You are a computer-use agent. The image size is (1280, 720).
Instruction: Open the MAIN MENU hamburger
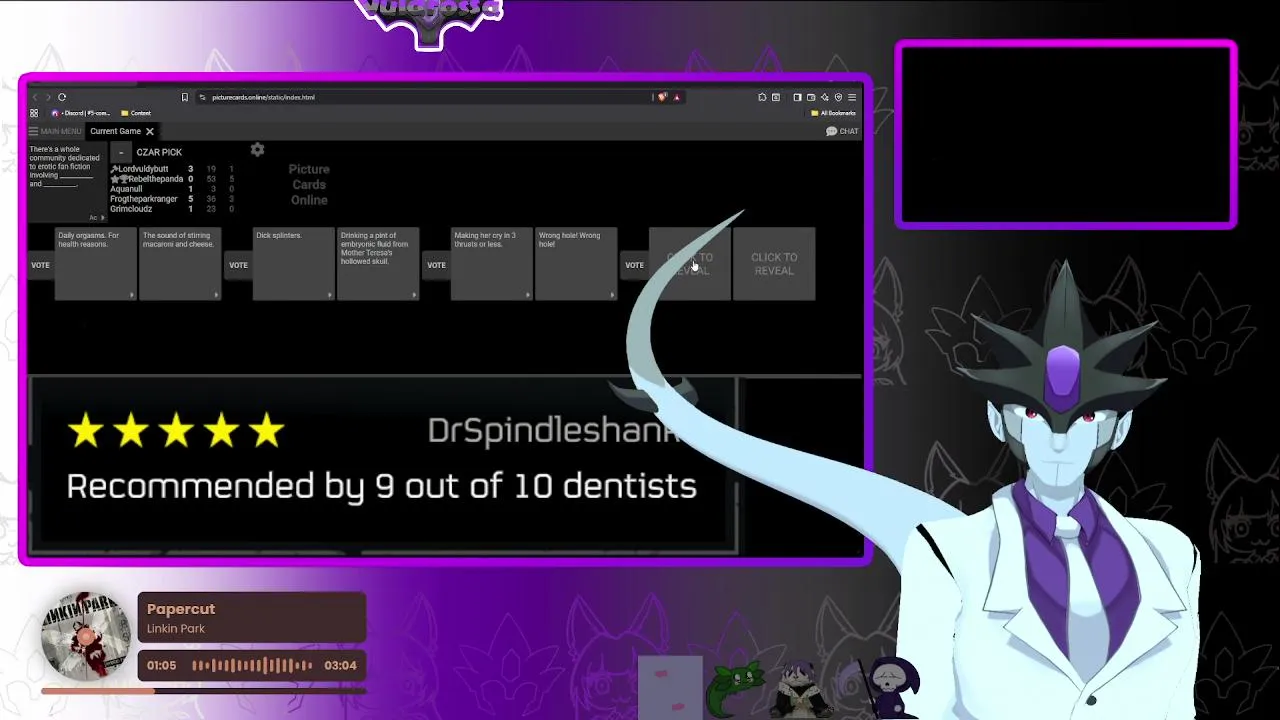click(x=55, y=131)
